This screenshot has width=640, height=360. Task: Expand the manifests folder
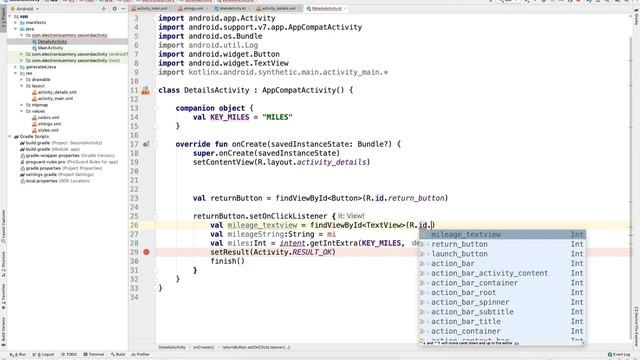tap(16, 22)
